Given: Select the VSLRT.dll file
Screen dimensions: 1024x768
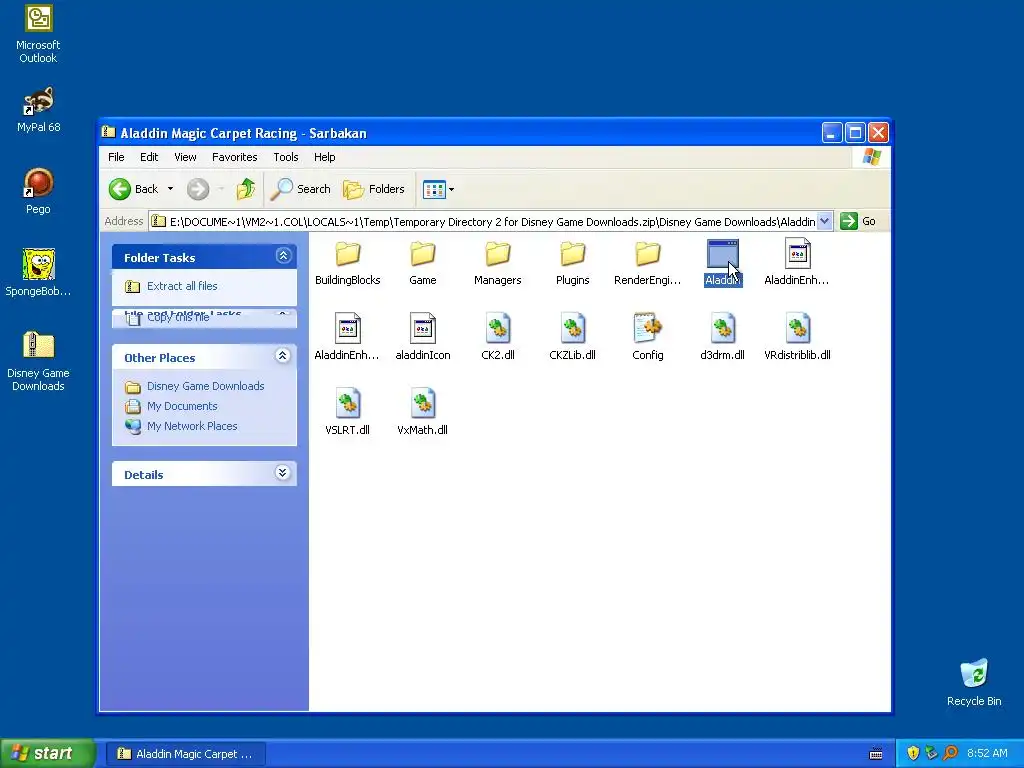Looking at the screenshot, I should click(347, 413).
